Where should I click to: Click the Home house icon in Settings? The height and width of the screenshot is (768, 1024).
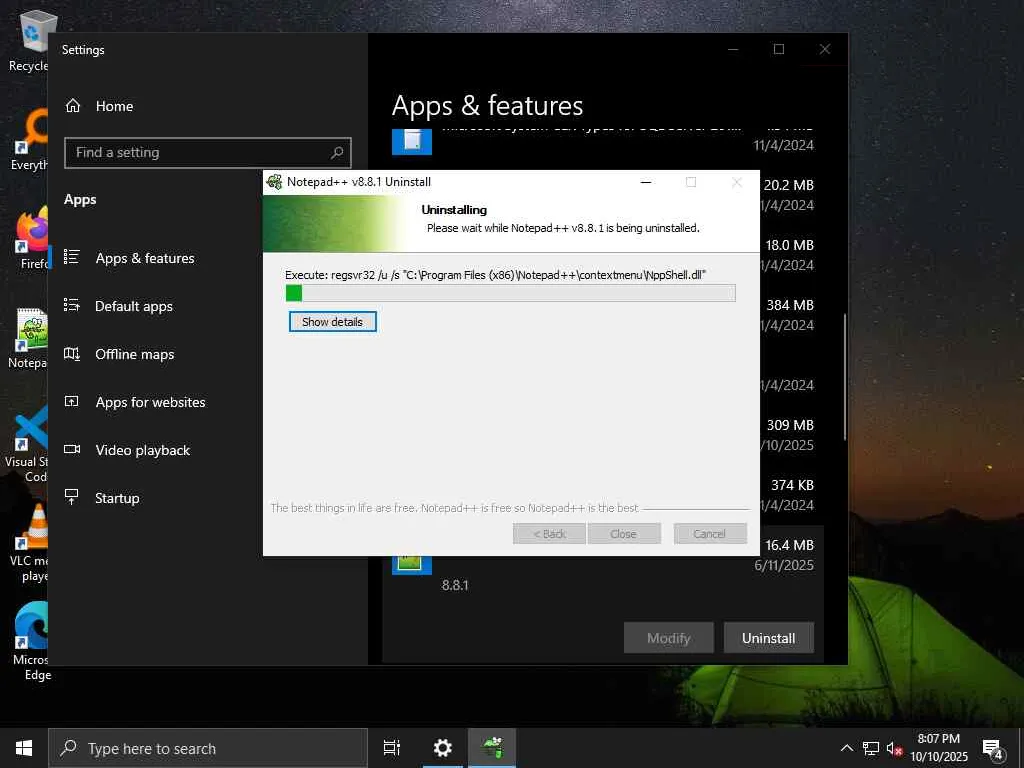click(x=72, y=106)
